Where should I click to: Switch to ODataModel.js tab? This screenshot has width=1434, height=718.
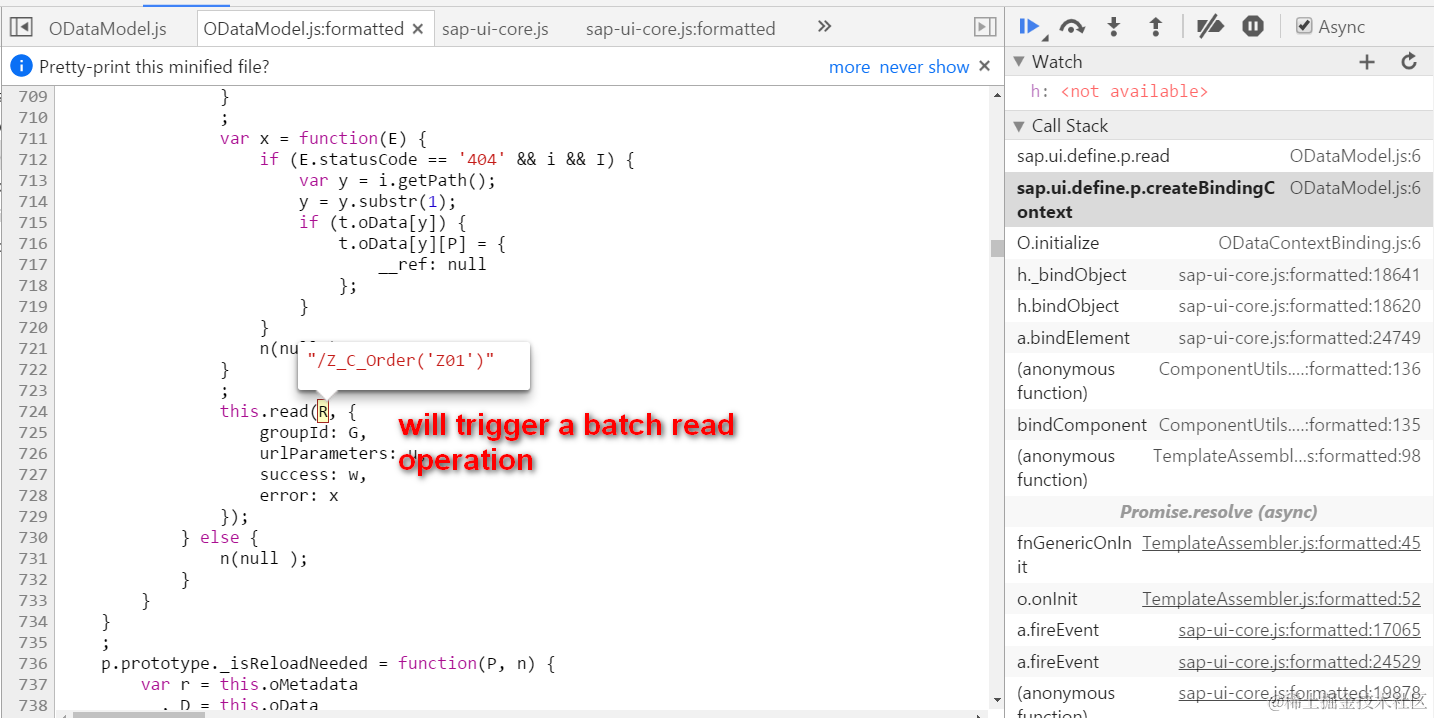tap(107, 29)
